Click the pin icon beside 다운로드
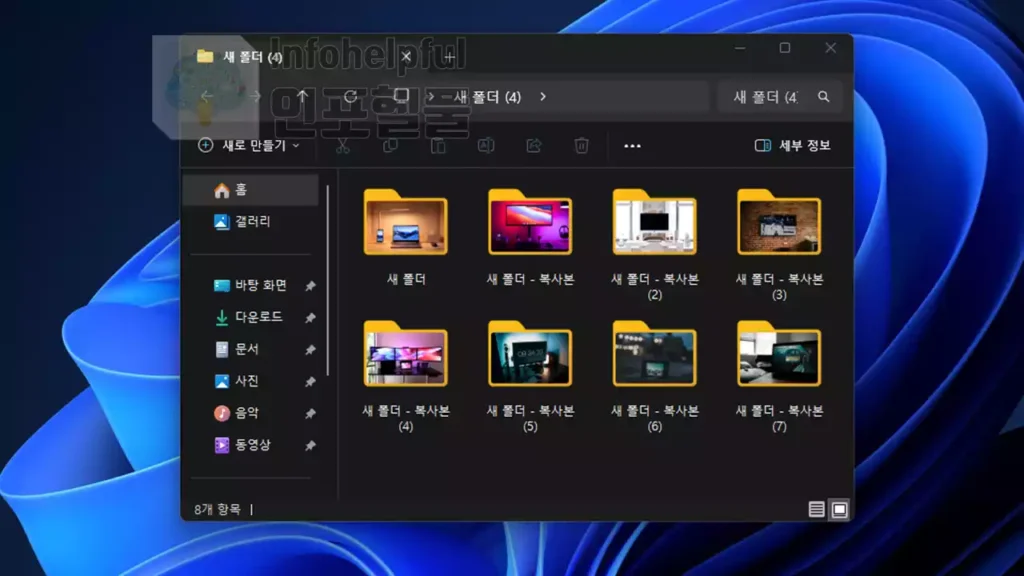 point(310,318)
